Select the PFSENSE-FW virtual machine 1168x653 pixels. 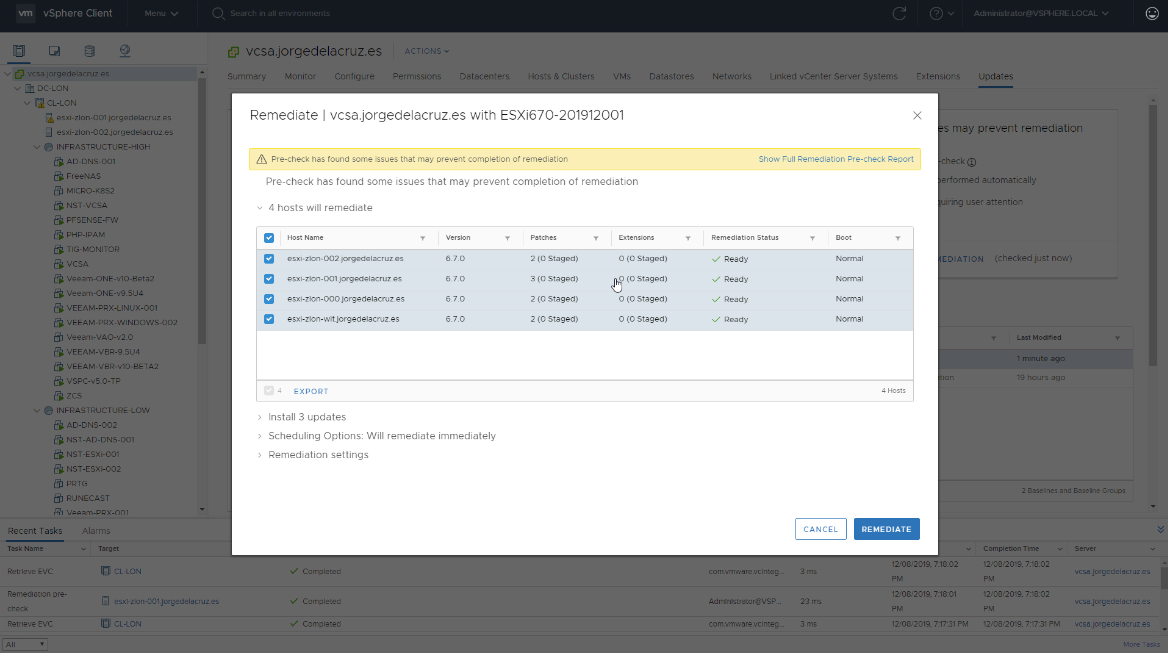pos(92,220)
